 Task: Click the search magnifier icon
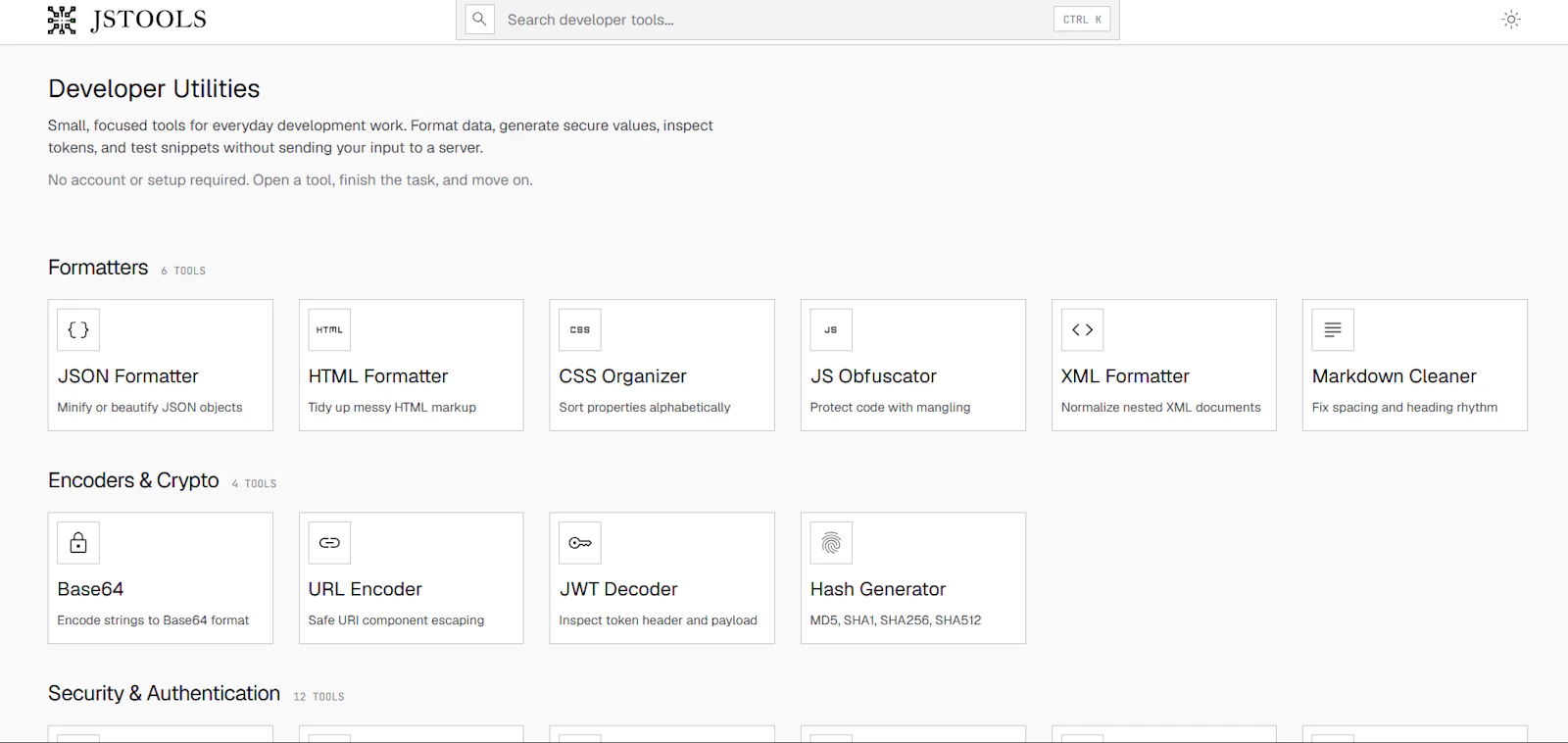(x=479, y=19)
